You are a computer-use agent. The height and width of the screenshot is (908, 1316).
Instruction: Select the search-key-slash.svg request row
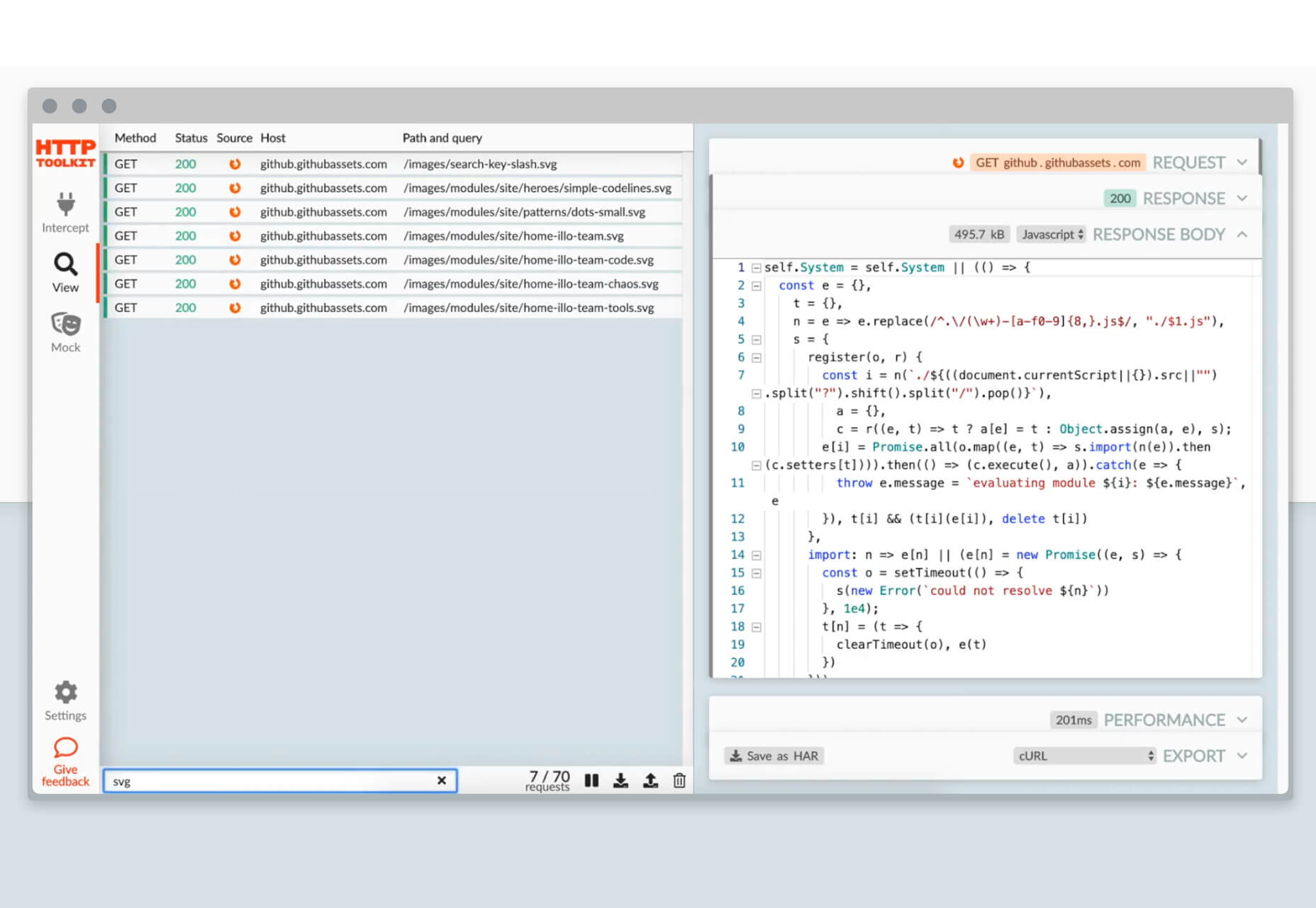click(394, 164)
